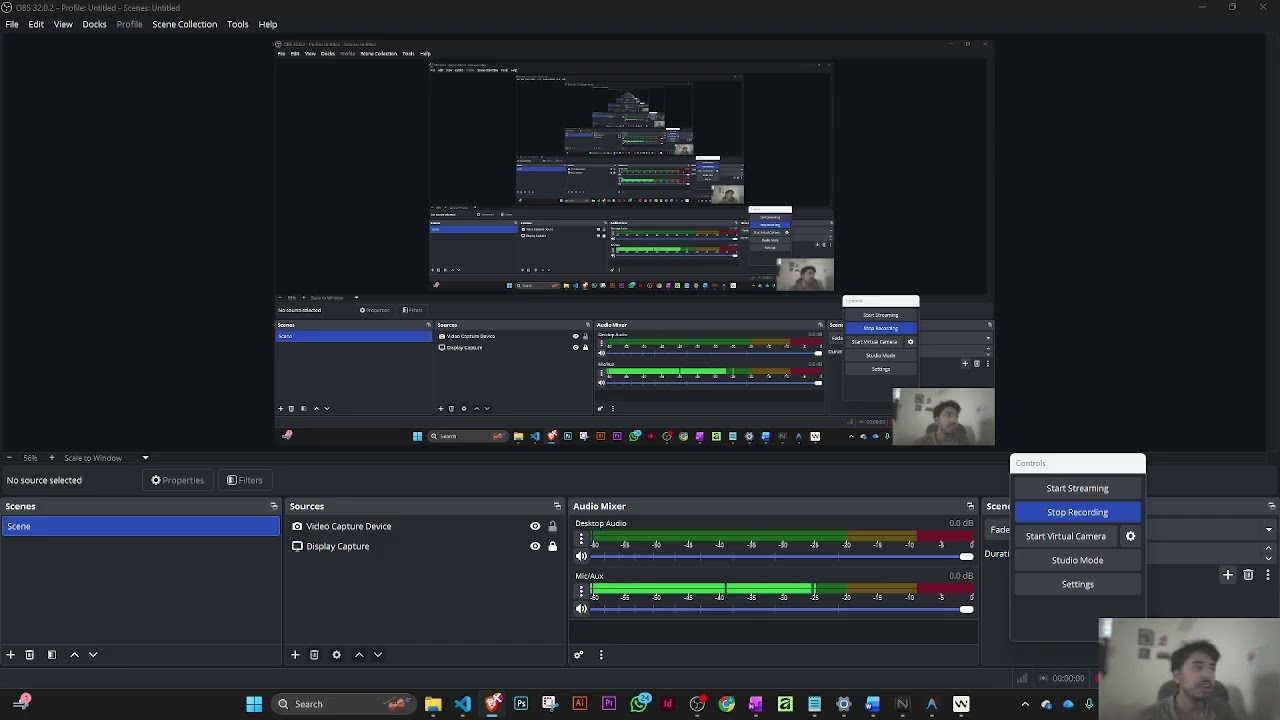
Task: Click Start Streaming button
Action: coord(1077,488)
